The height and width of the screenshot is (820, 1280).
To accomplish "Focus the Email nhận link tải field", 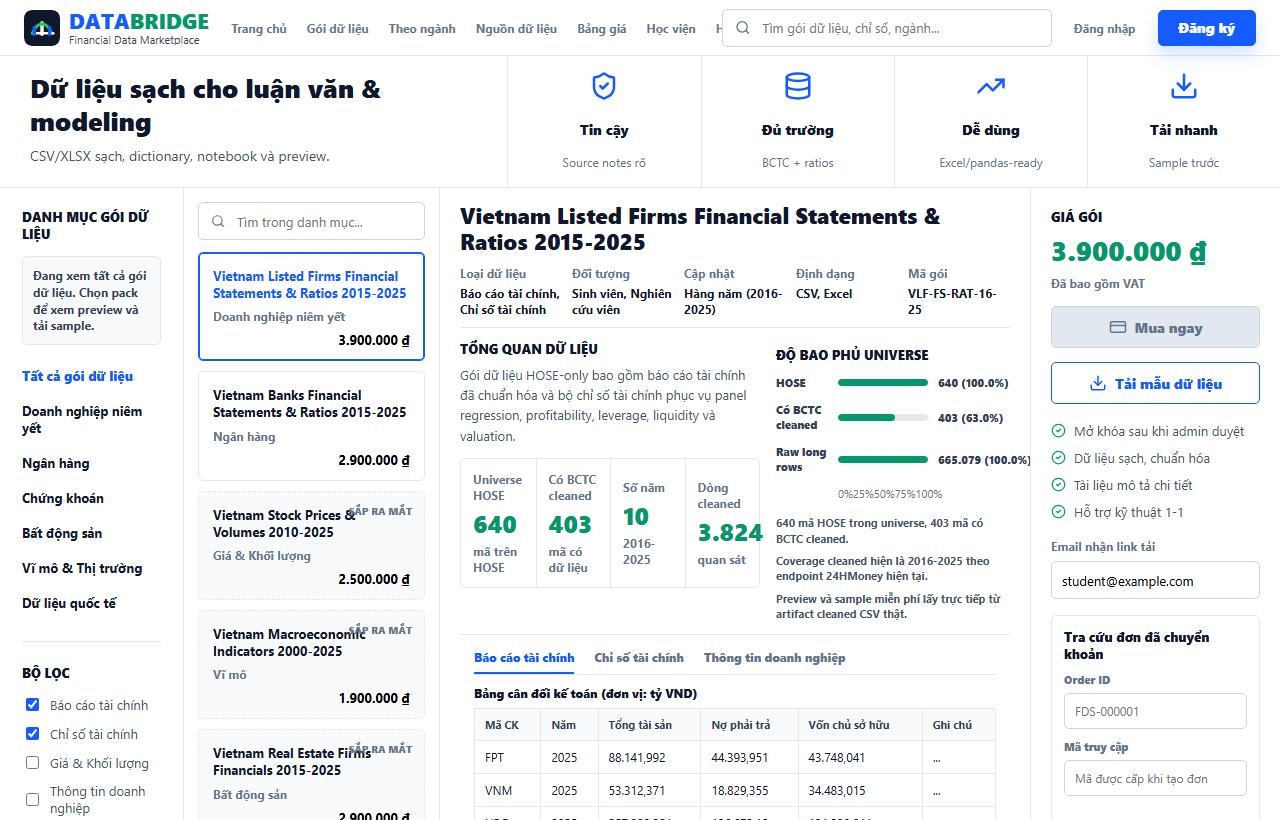I will click(1155, 581).
